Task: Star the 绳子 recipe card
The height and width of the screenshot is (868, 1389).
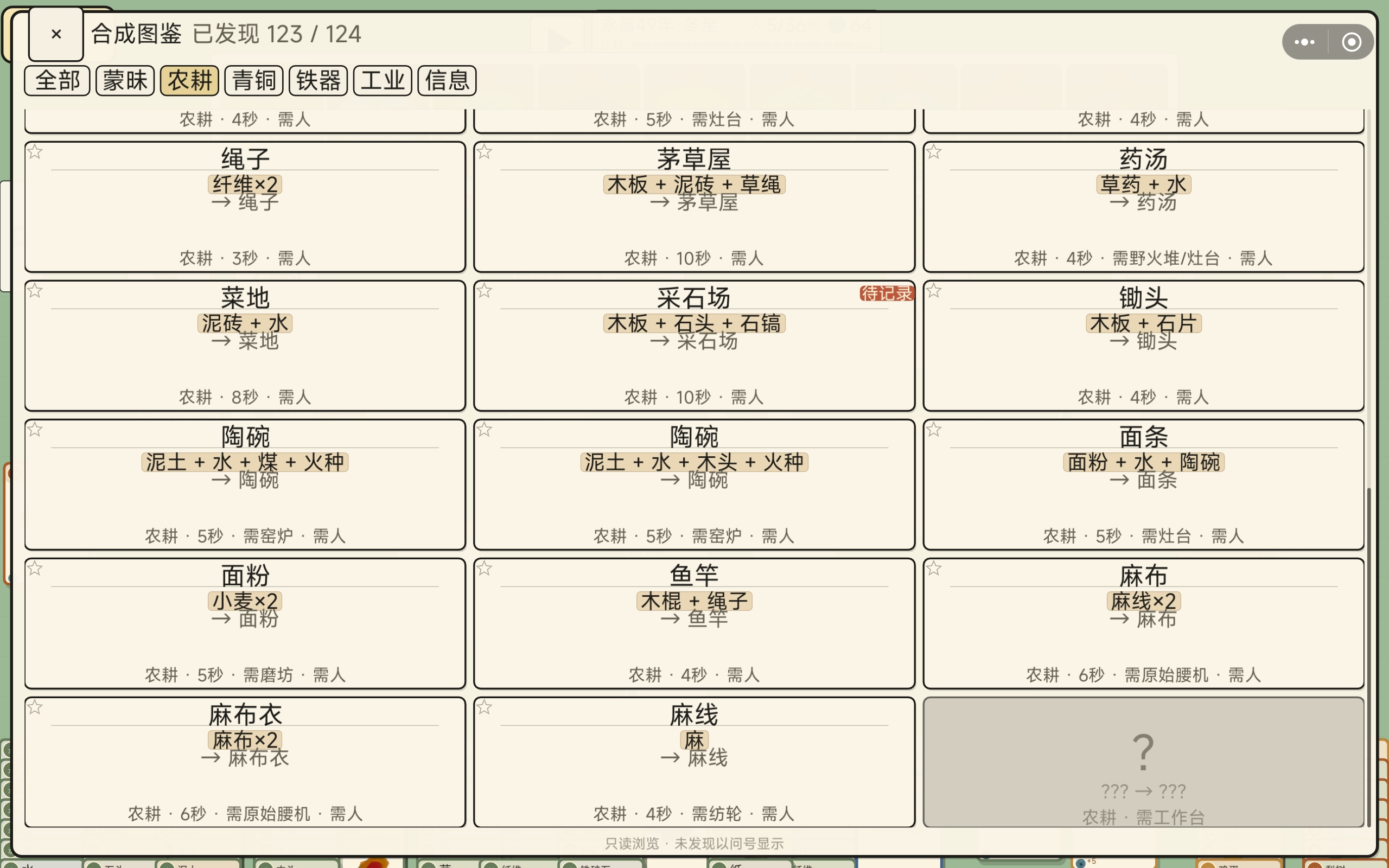Action: pyautogui.click(x=35, y=151)
